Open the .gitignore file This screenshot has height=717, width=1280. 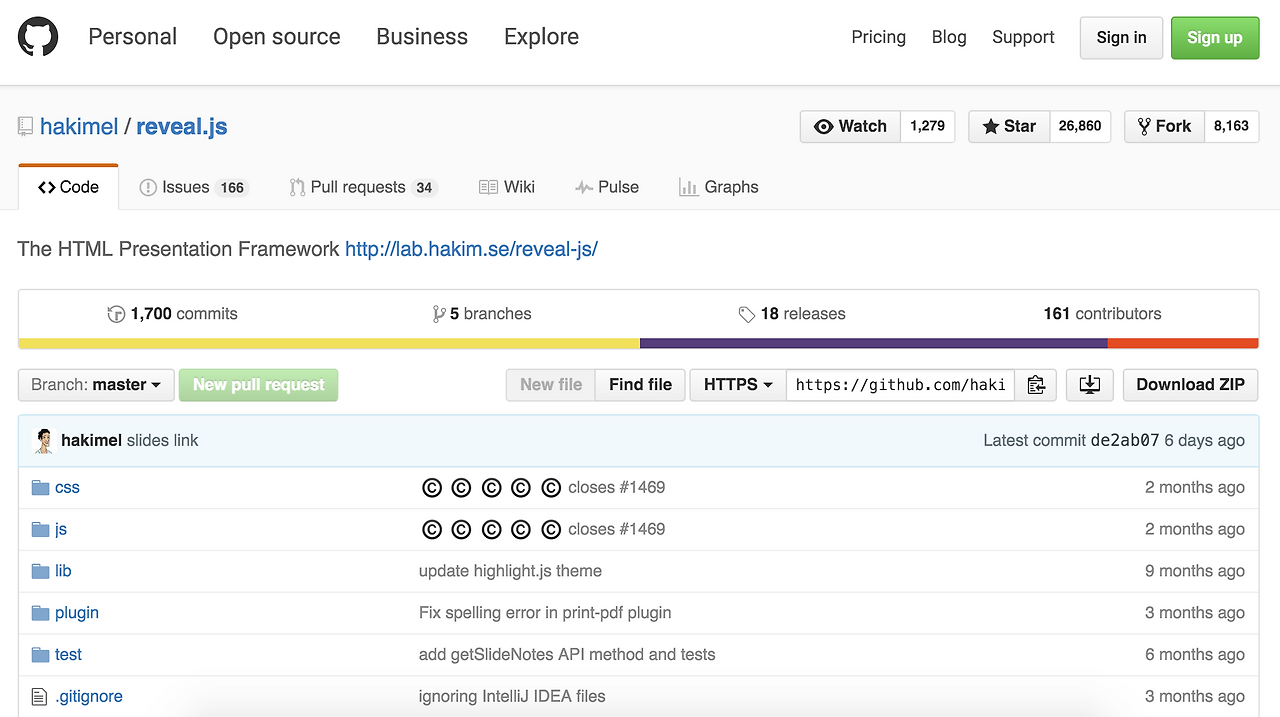[89, 697]
